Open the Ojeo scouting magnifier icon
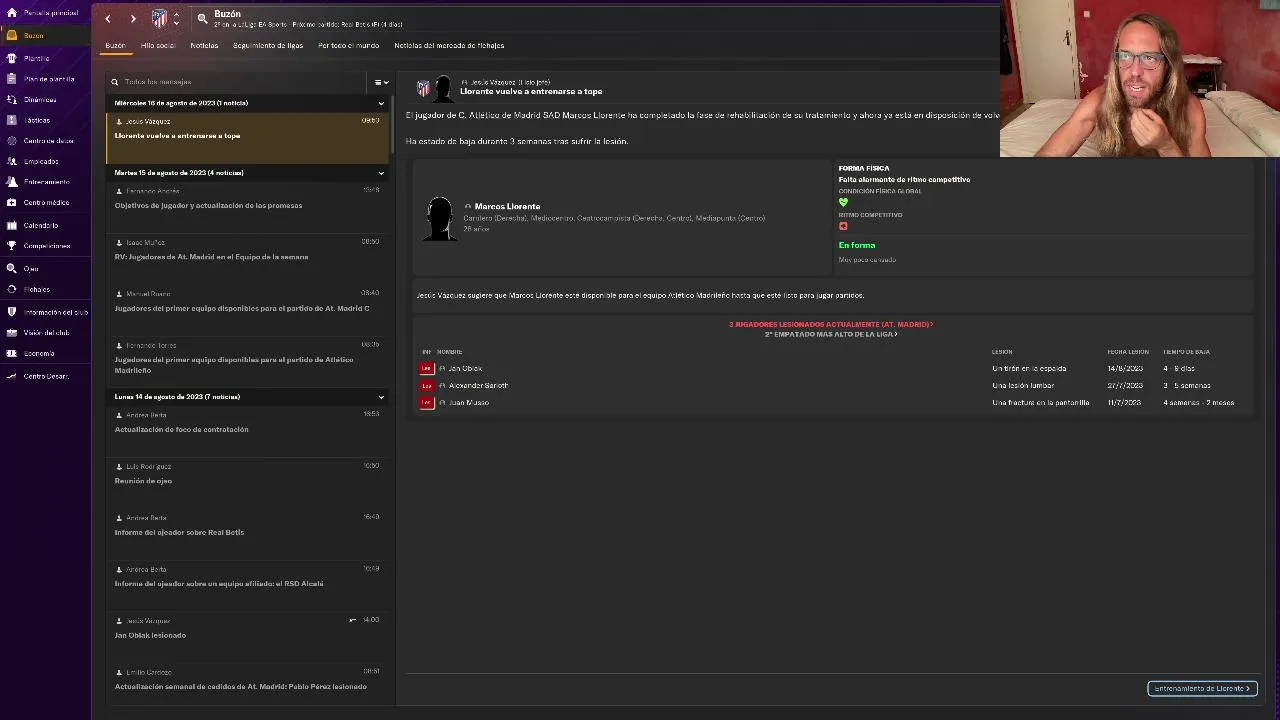The height and width of the screenshot is (720, 1280). (11, 268)
